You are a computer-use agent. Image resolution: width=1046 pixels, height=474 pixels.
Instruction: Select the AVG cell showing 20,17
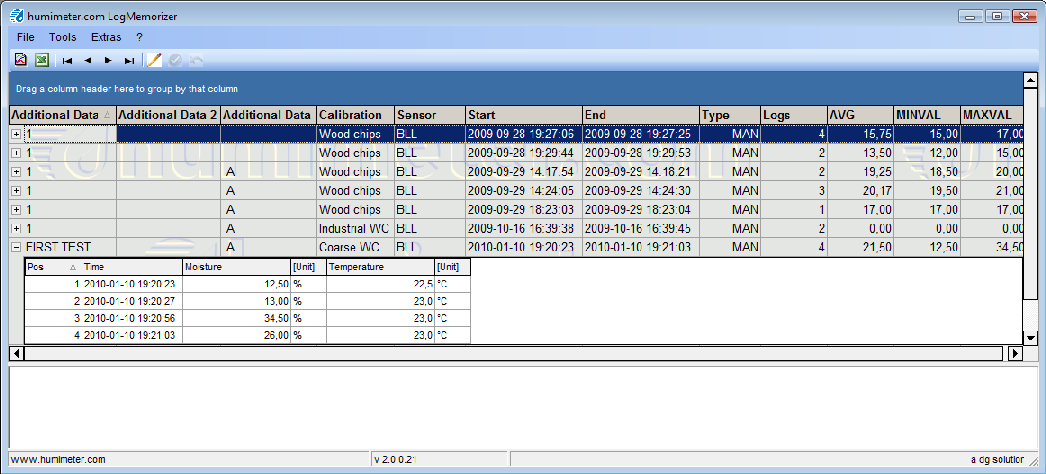(861, 191)
